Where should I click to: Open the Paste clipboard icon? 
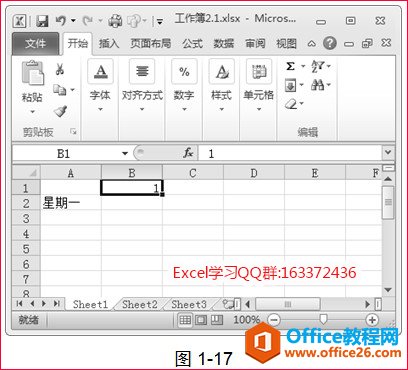click(32, 73)
